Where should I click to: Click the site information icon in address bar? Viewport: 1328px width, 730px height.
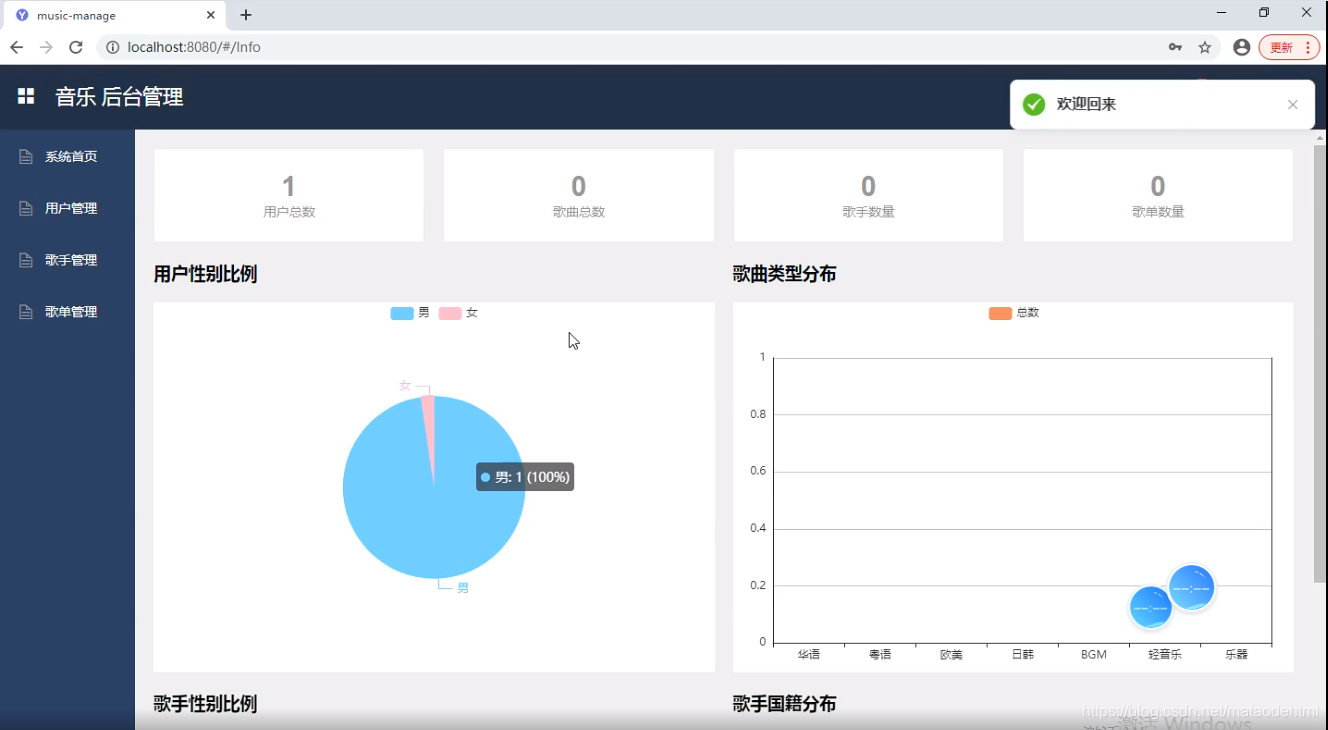pyautogui.click(x=112, y=47)
